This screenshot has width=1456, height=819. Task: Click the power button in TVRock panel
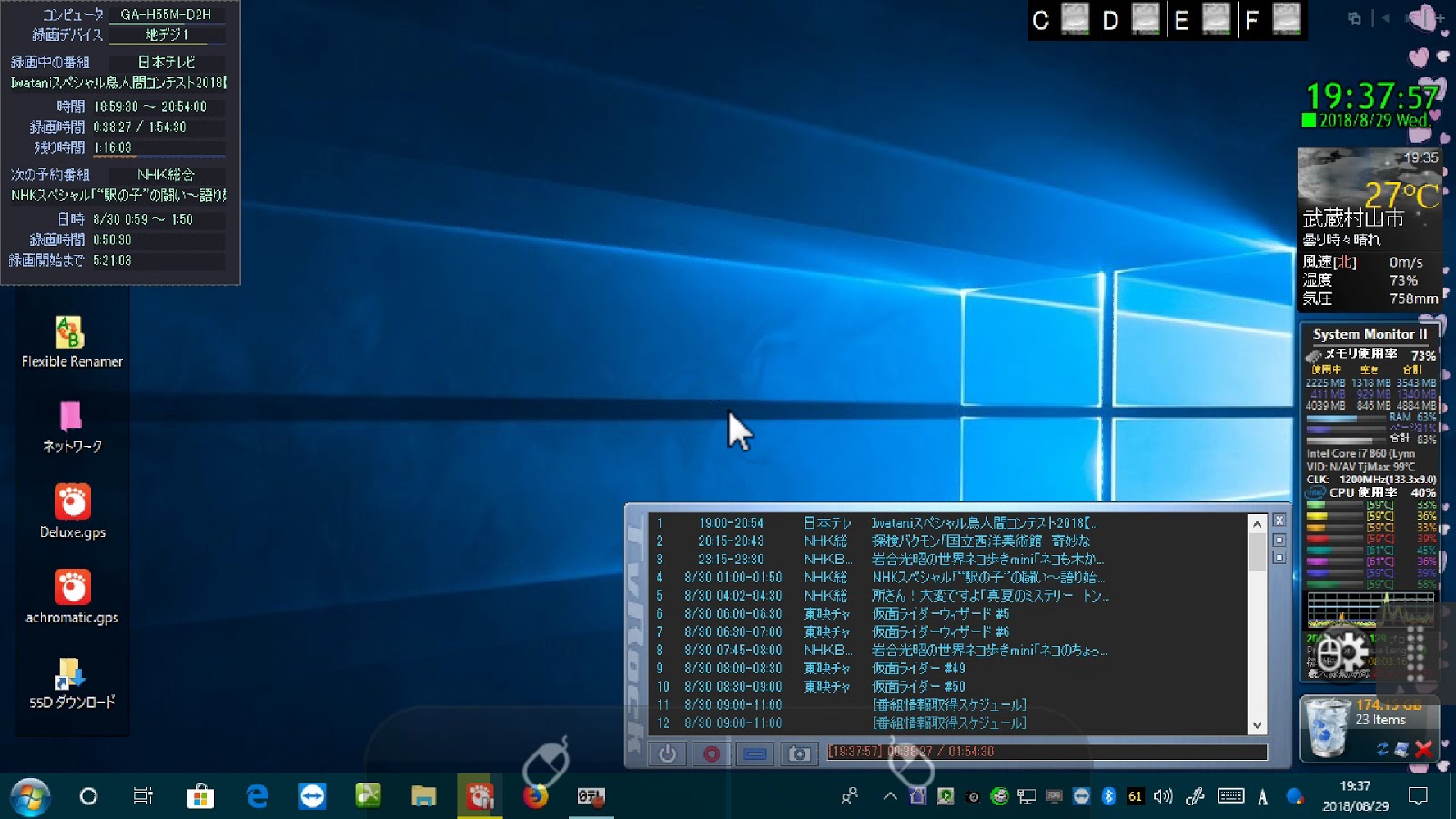(x=667, y=753)
